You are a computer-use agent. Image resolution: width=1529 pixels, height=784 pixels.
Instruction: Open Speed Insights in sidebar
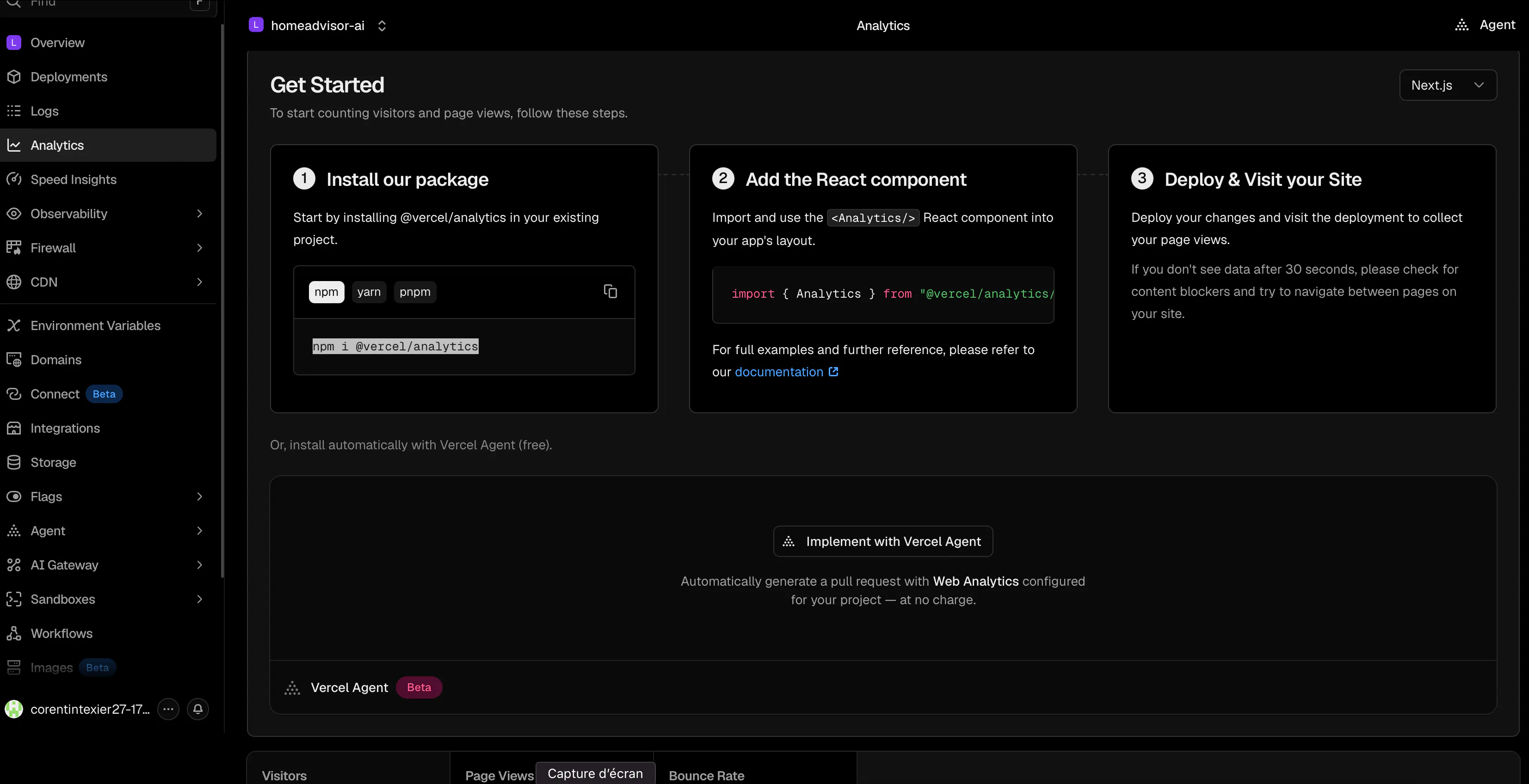click(108, 179)
